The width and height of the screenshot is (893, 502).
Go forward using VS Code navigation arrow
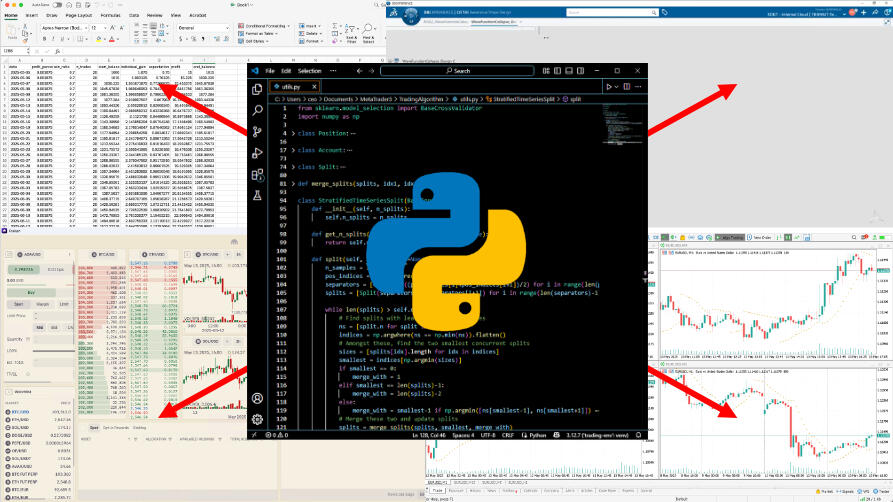[x=371, y=71]
